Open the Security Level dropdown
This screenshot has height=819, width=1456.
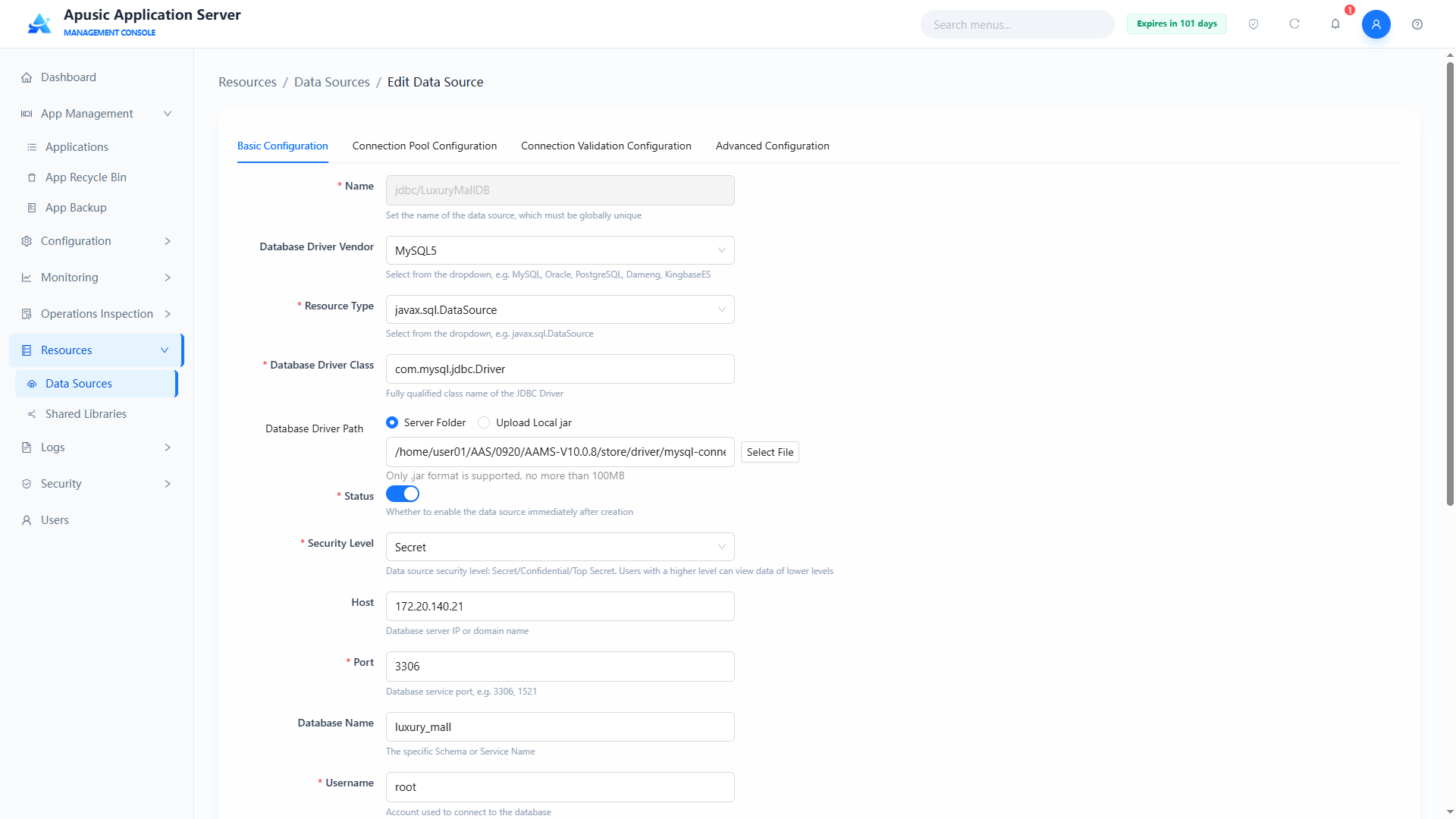(560, 547)
